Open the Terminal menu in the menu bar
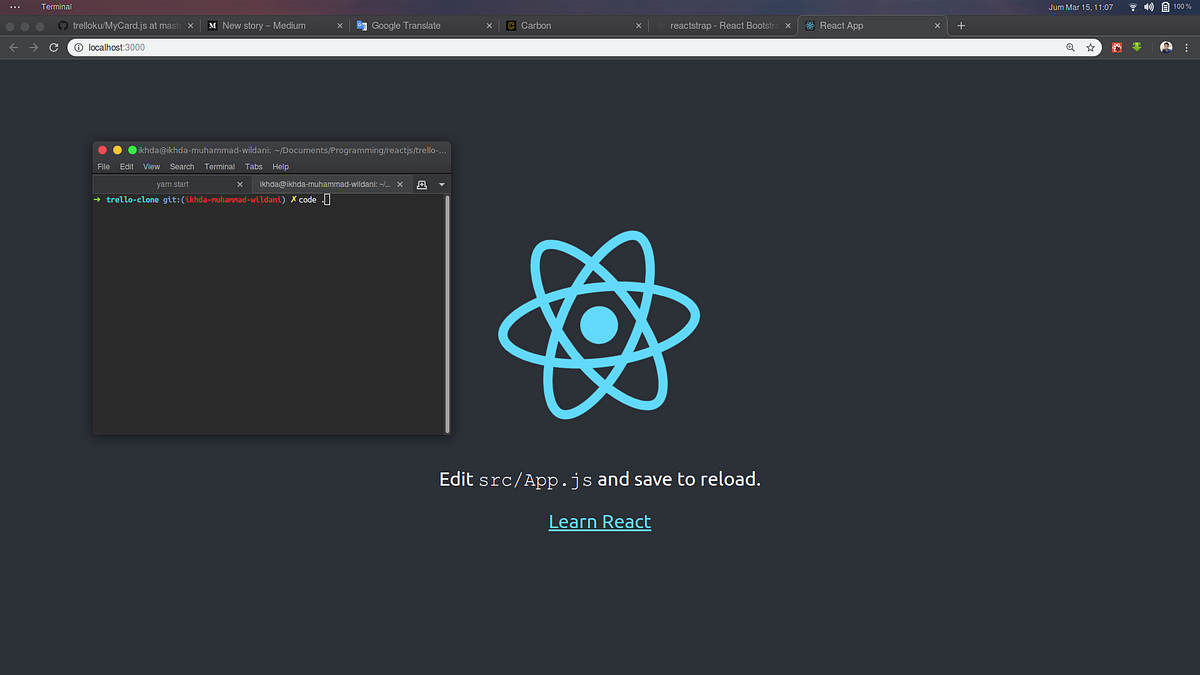This screenshot has height=675, width=1200. pyautogui.click(x=56, y=6)
